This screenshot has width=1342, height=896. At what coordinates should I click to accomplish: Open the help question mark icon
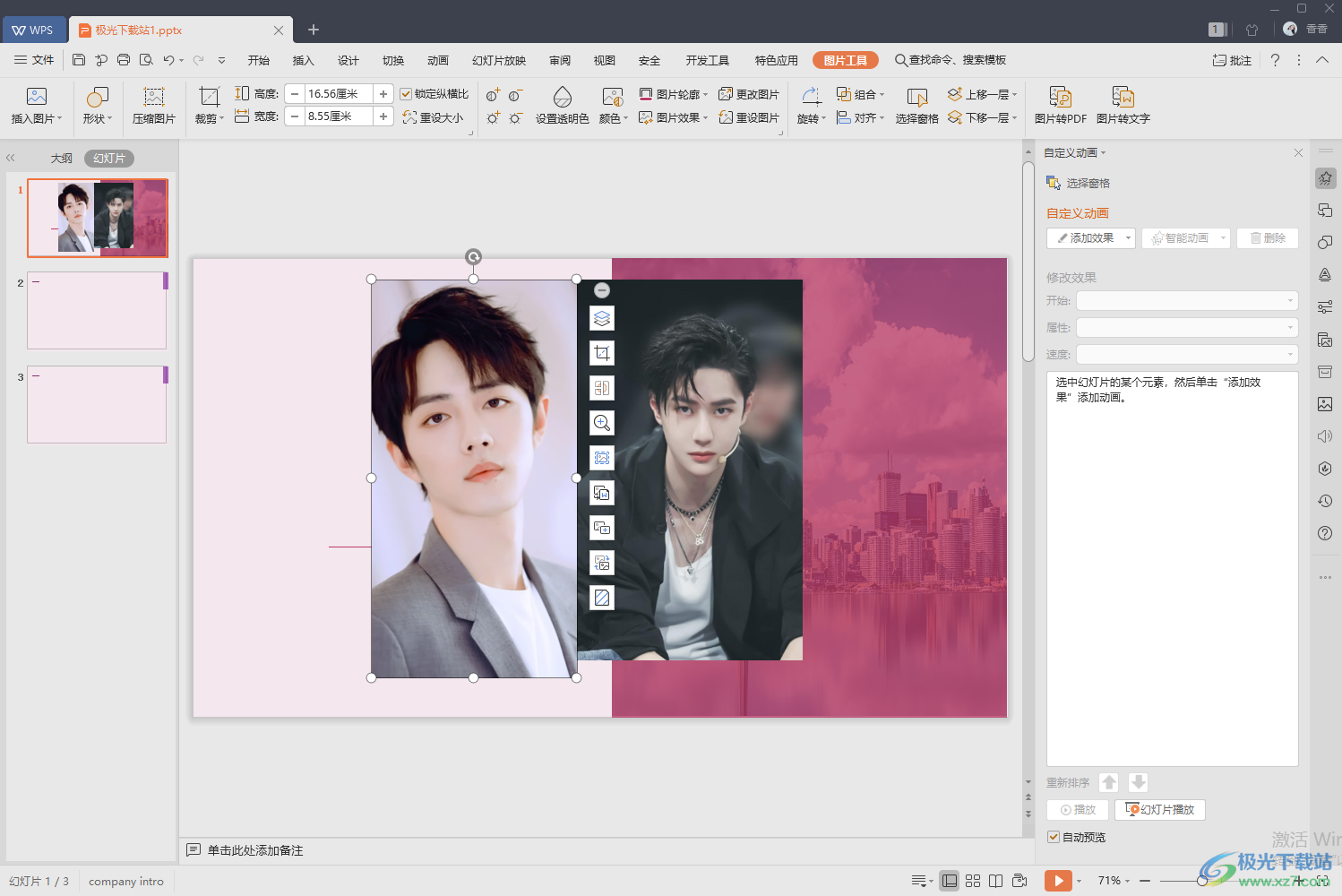pyautogui.click(x=1275, y=60)
